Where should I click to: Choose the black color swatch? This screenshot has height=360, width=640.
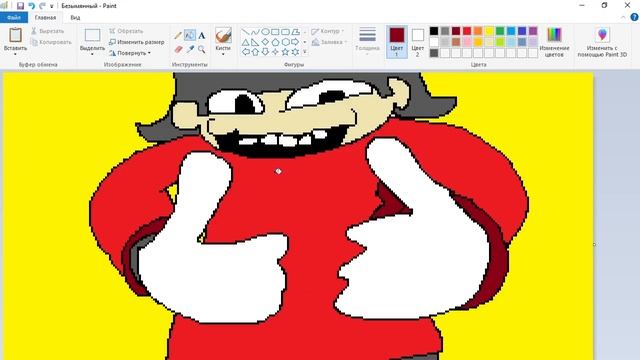(434, 31)
